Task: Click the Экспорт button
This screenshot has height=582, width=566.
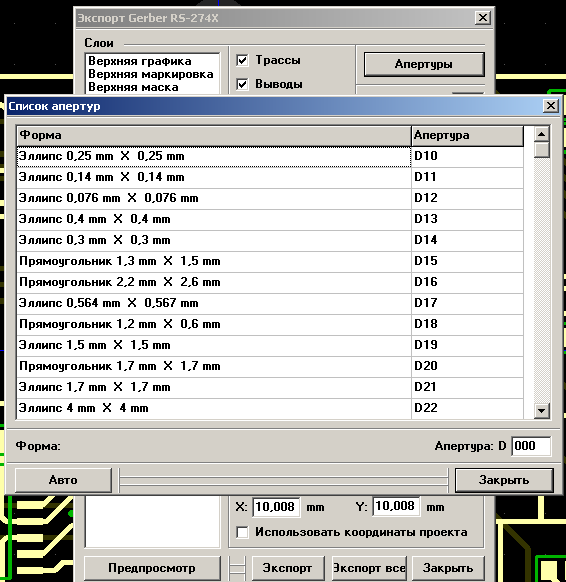Action: 287,568
